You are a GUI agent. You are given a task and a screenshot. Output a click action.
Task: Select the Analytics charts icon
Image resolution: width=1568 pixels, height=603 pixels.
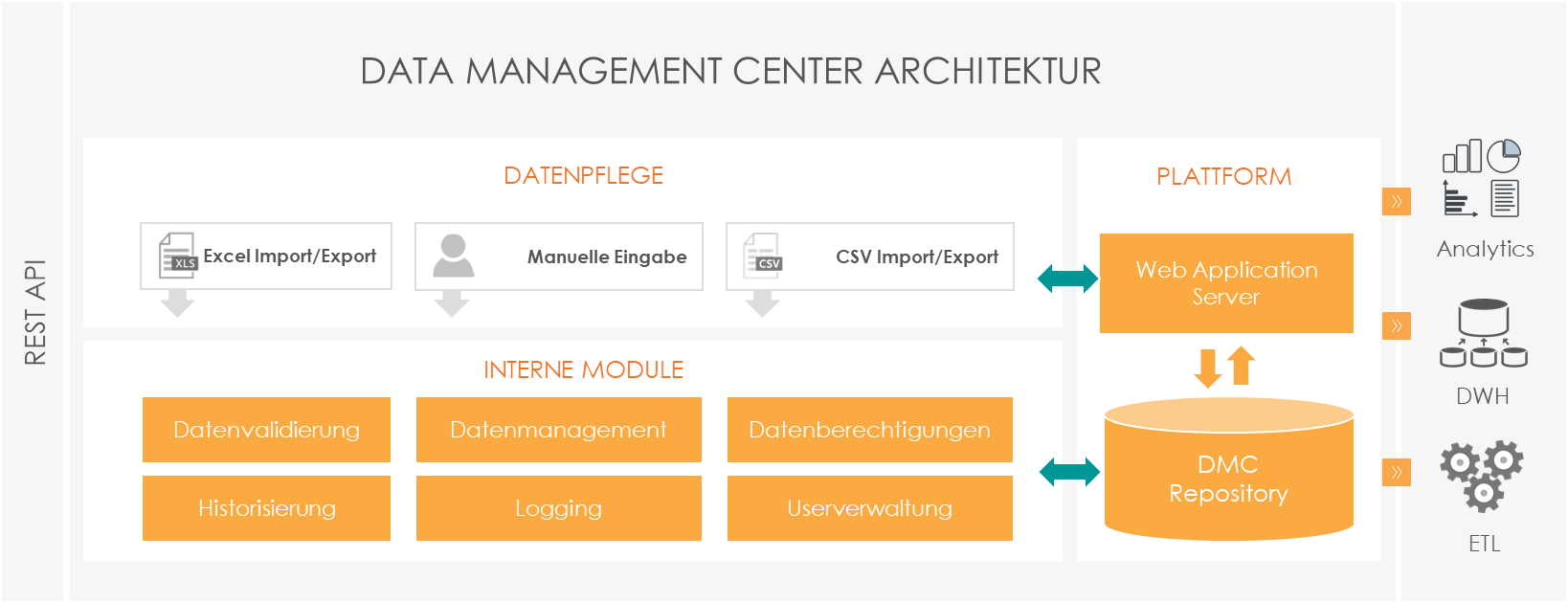tap(1481, 178)
